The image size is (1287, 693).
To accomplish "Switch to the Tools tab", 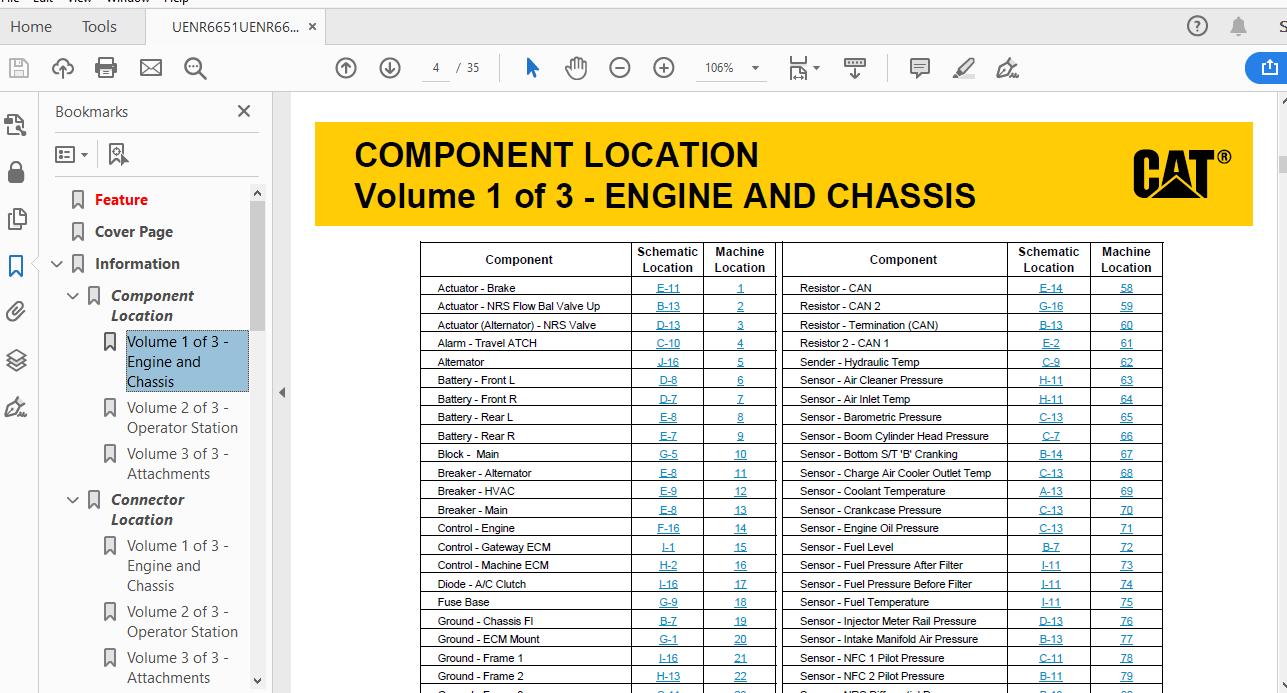I will tap(99, 27).
